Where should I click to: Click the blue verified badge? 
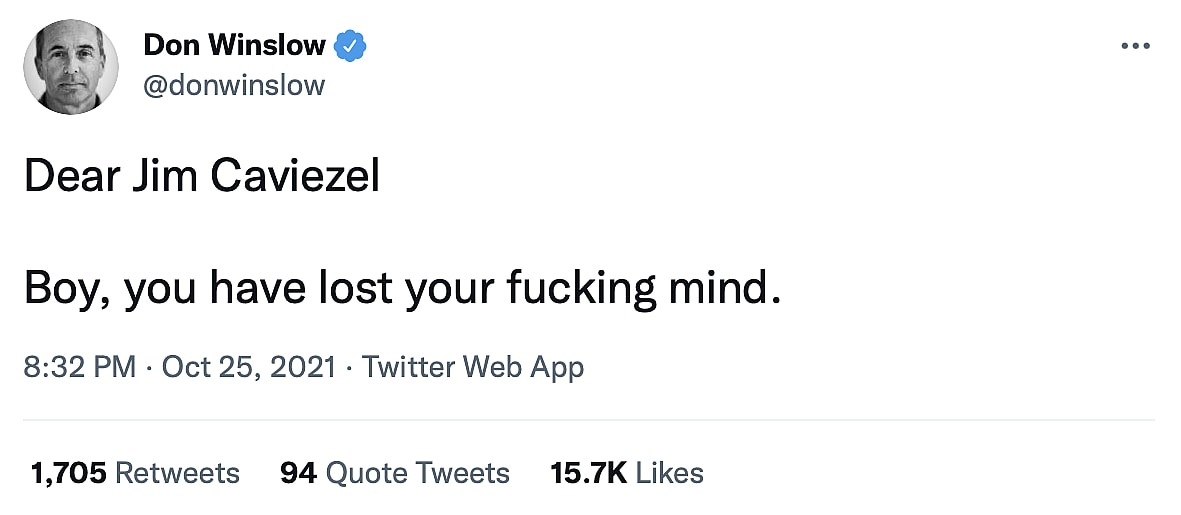[350, 45]
